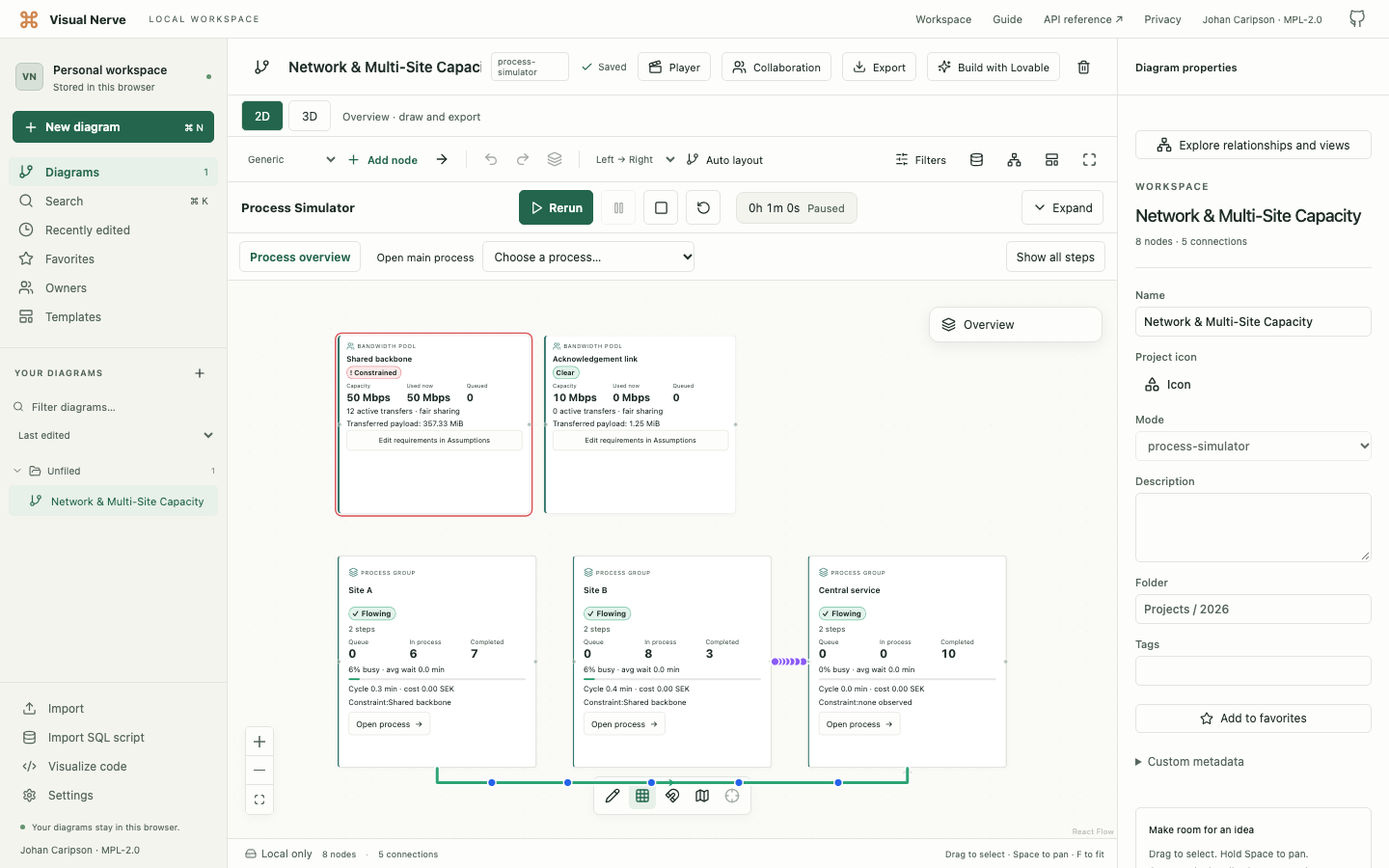Image resolution: width=1389 pixels, height=868 pixels.
Task: Click the database cylinder toolbar icon
Action: coord(976,160)
